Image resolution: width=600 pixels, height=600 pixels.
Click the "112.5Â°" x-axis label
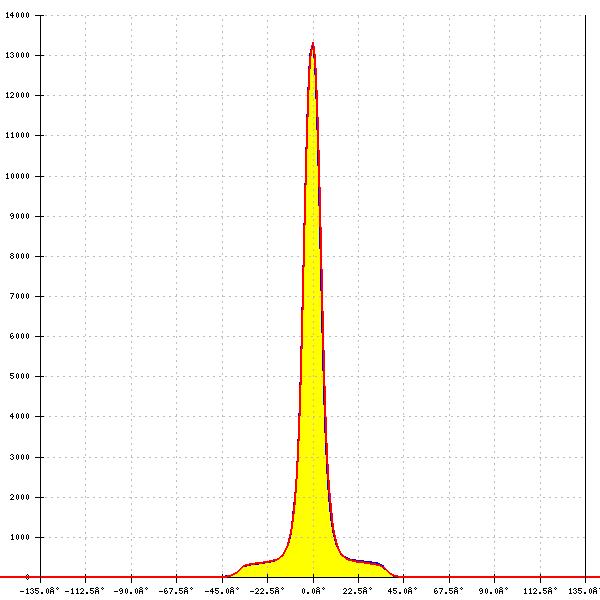click(540, 591)
